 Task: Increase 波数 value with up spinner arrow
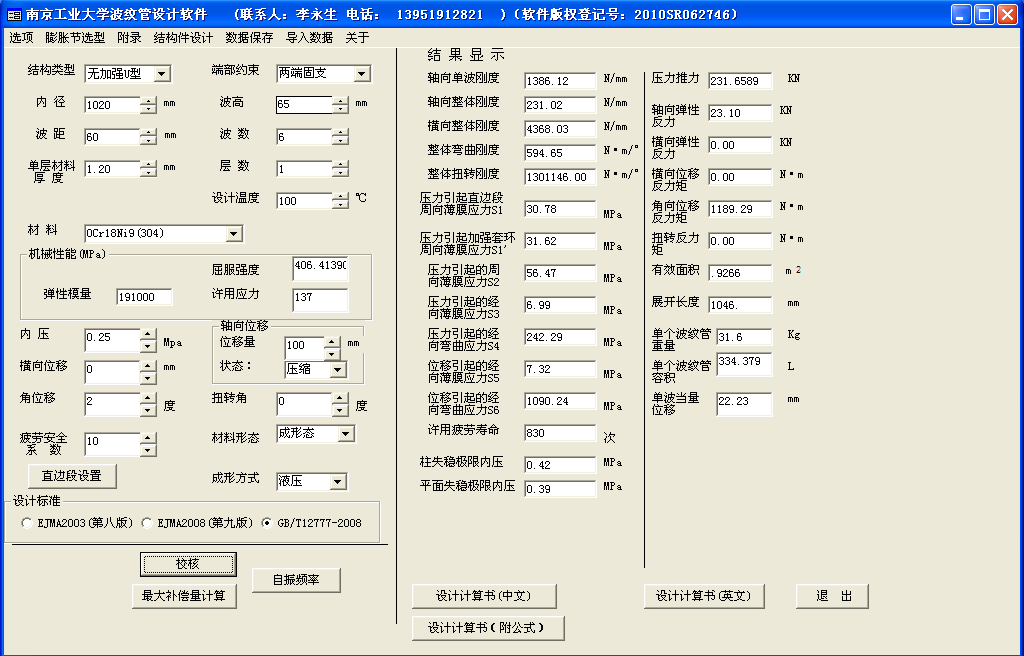pyautogui.click(x=340, y=132)
